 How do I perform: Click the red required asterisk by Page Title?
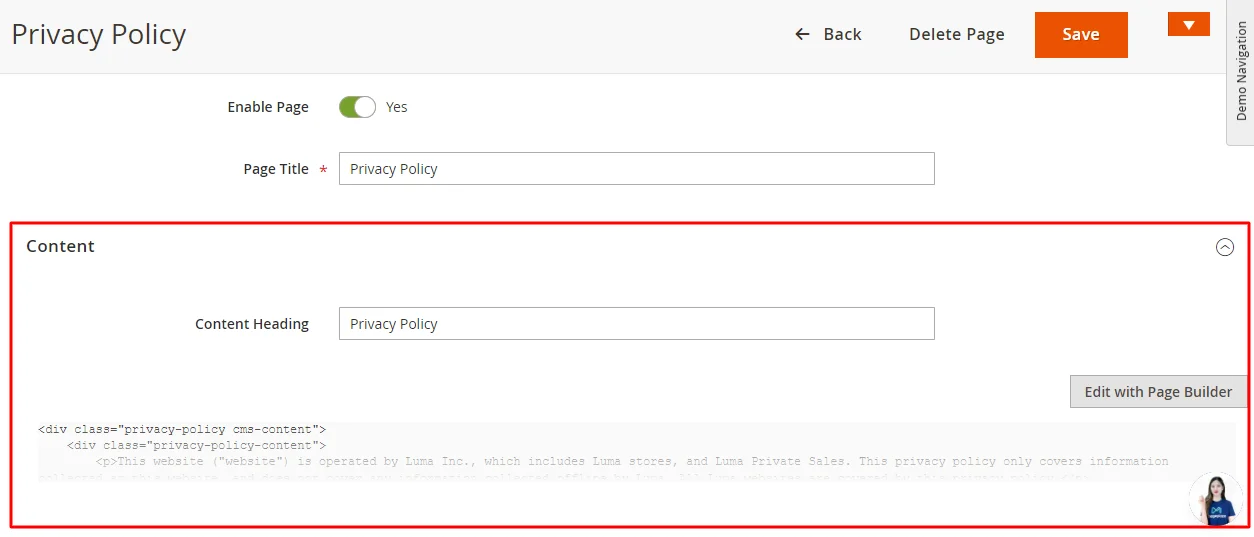click(323, 170)
